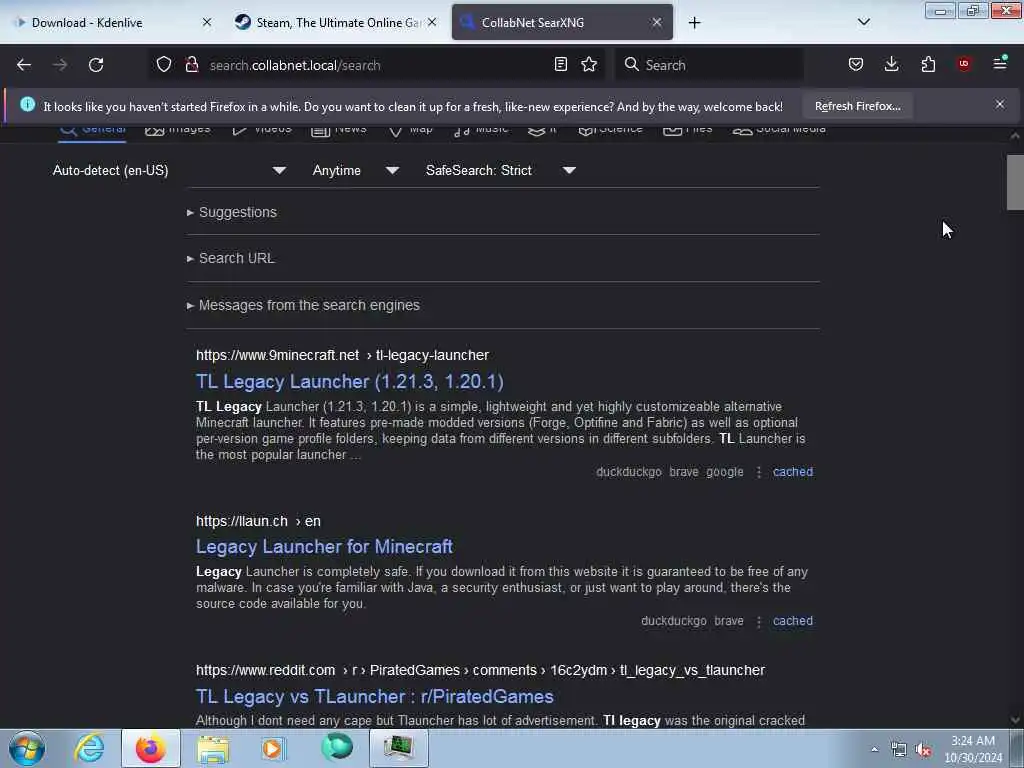Toggle reader view icon

point(560,64)
